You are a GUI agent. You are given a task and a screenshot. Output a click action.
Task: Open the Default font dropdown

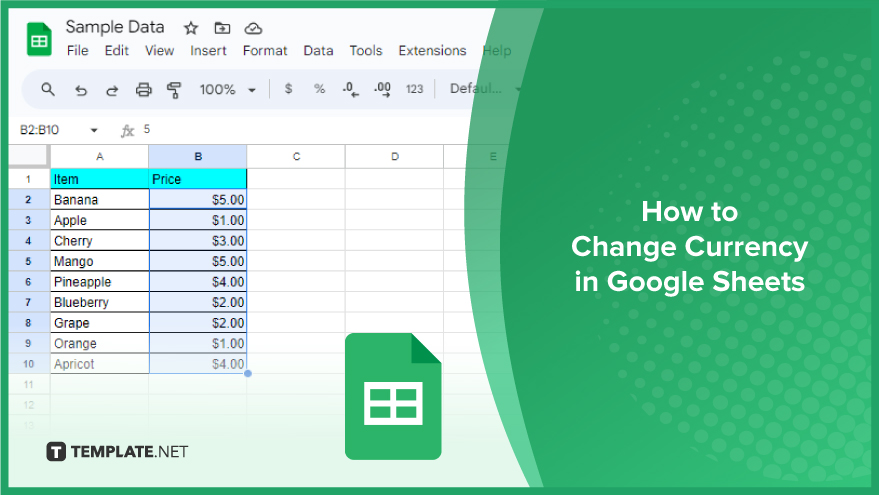tap(485, 89)
